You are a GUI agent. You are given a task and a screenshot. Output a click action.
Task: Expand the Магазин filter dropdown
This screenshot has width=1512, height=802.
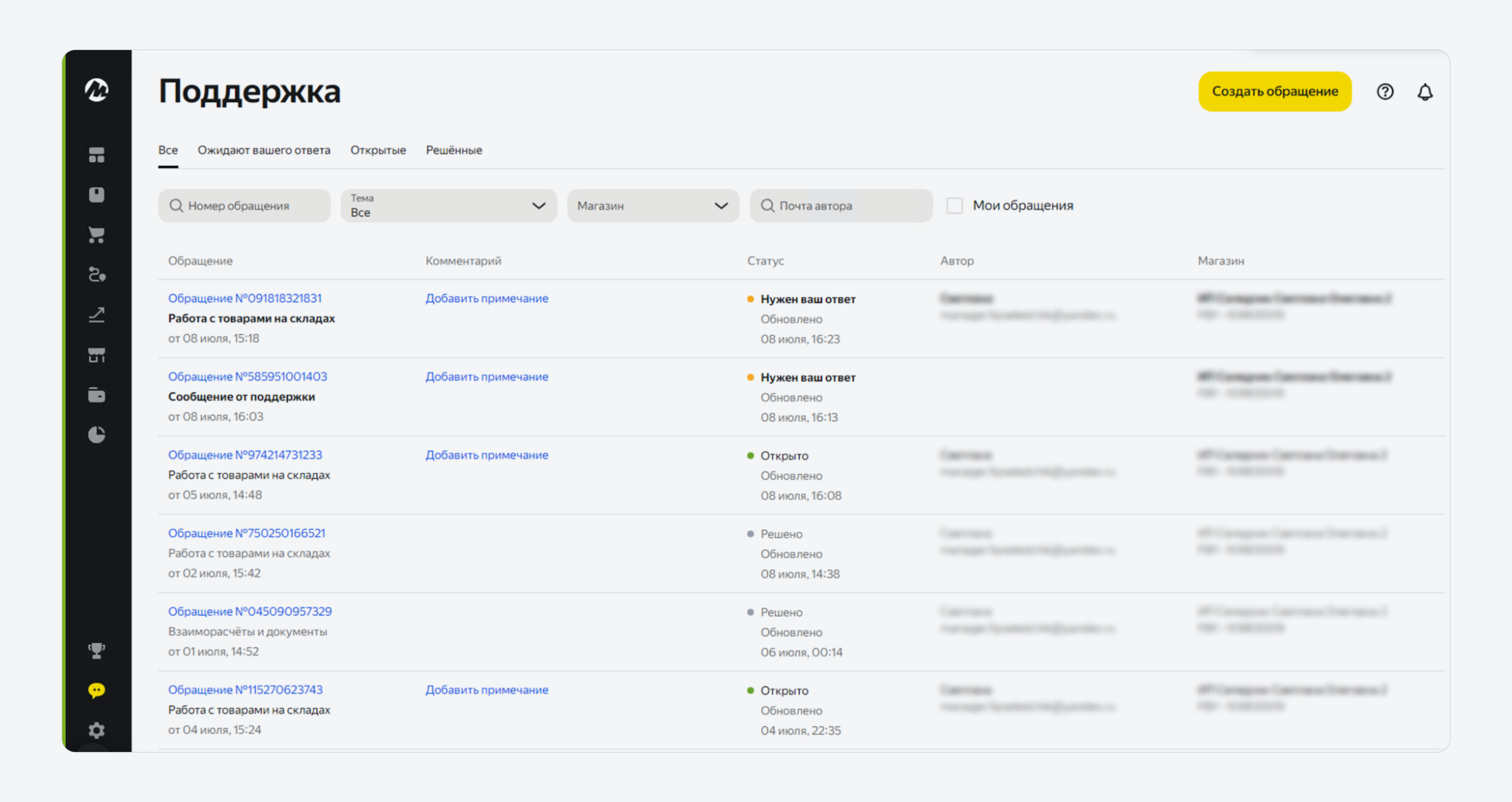click(653, 205)
